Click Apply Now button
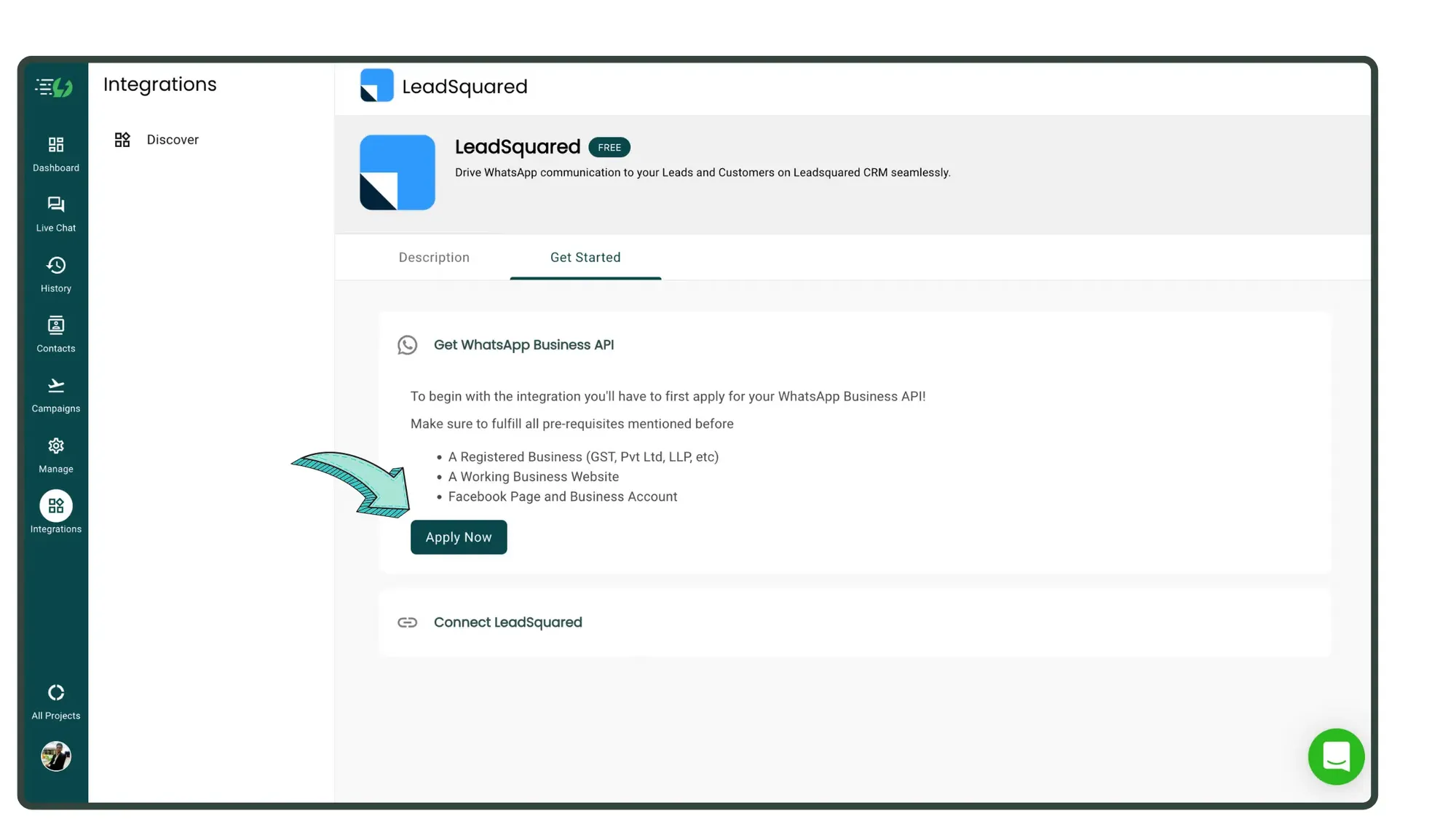The image size is (1456, 819). point(459,537)
